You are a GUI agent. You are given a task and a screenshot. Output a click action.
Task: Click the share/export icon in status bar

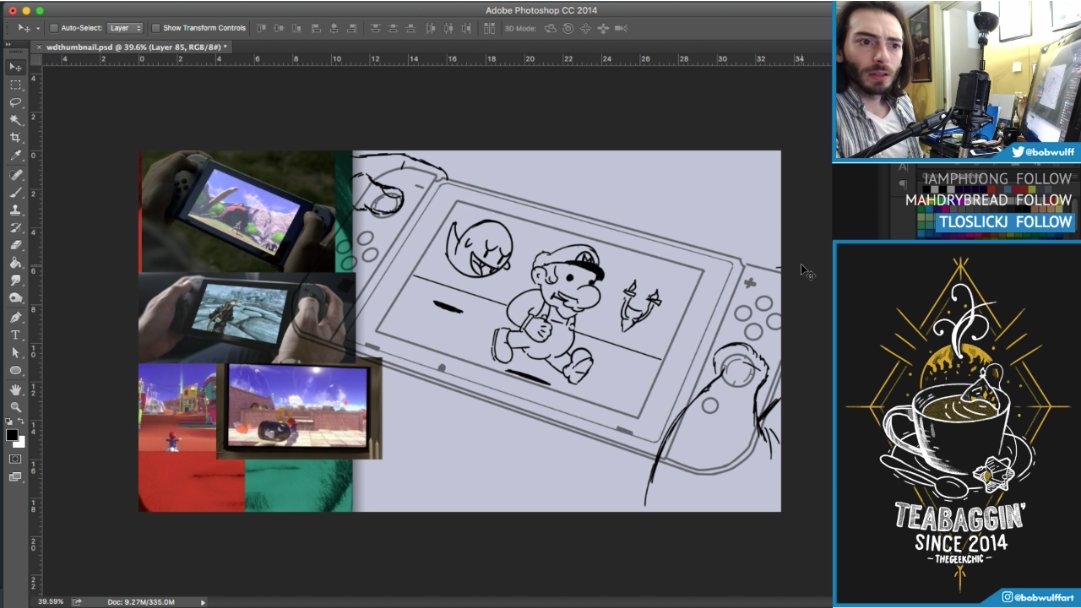[x=77, y=602]
